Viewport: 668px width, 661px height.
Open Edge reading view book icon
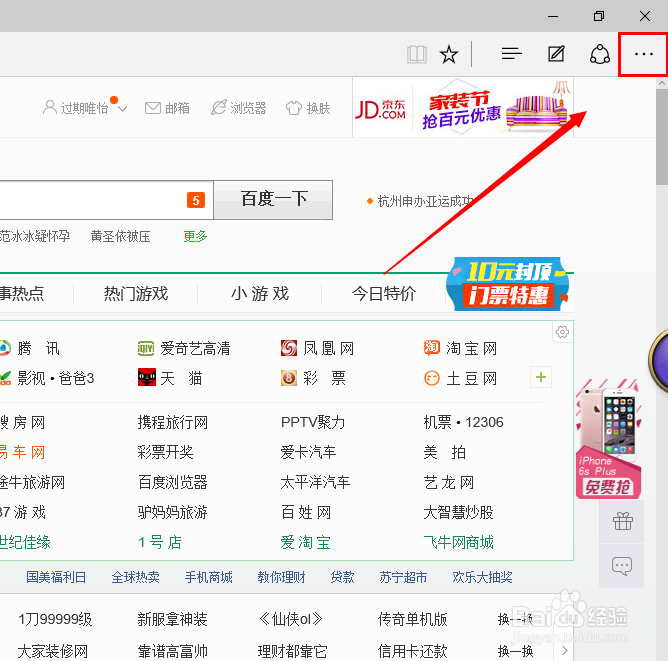(417, 55)
